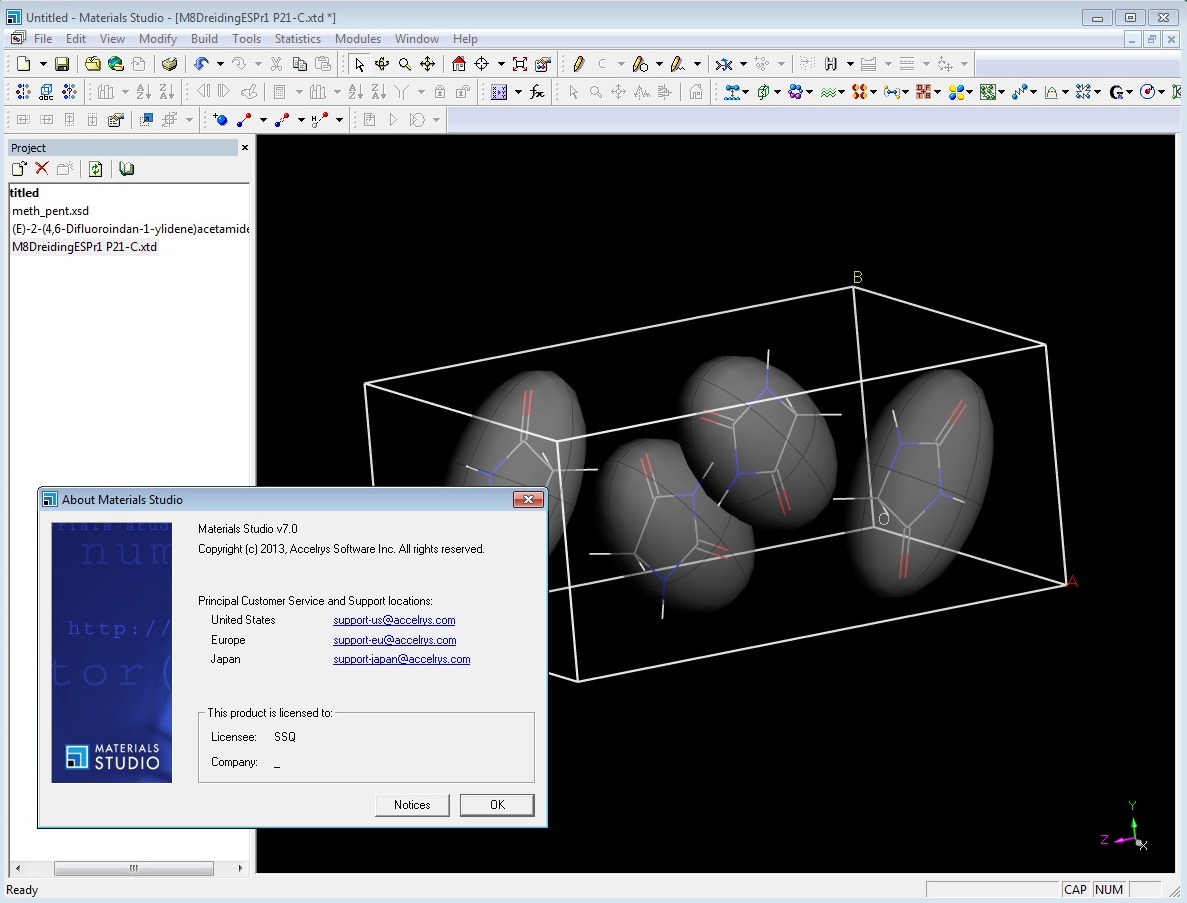Save the project with the floppy disk icon

[x=62, y=64]
